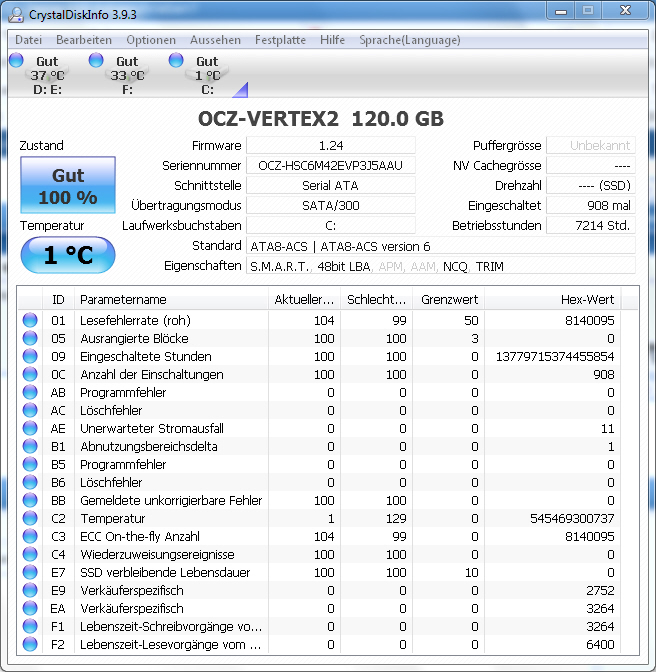Click hex value 2752 in E9 row
656x672 pixels.
(x=600, y=591)
